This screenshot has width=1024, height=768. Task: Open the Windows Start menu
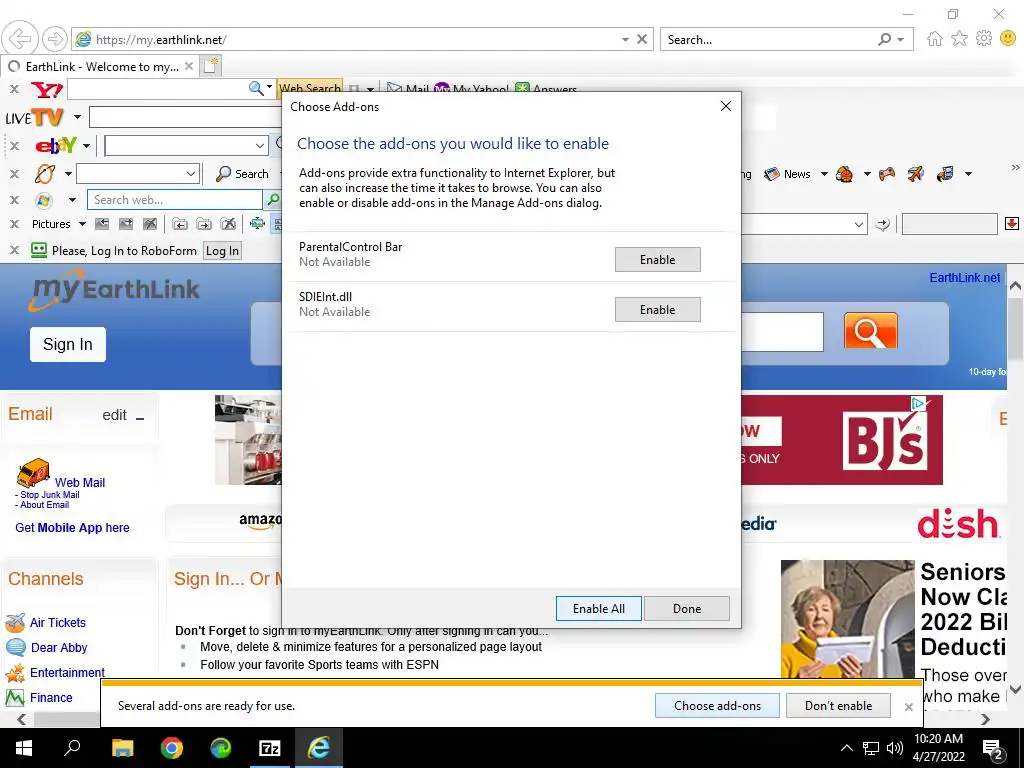pyautogui.click(x=24, y=748)
